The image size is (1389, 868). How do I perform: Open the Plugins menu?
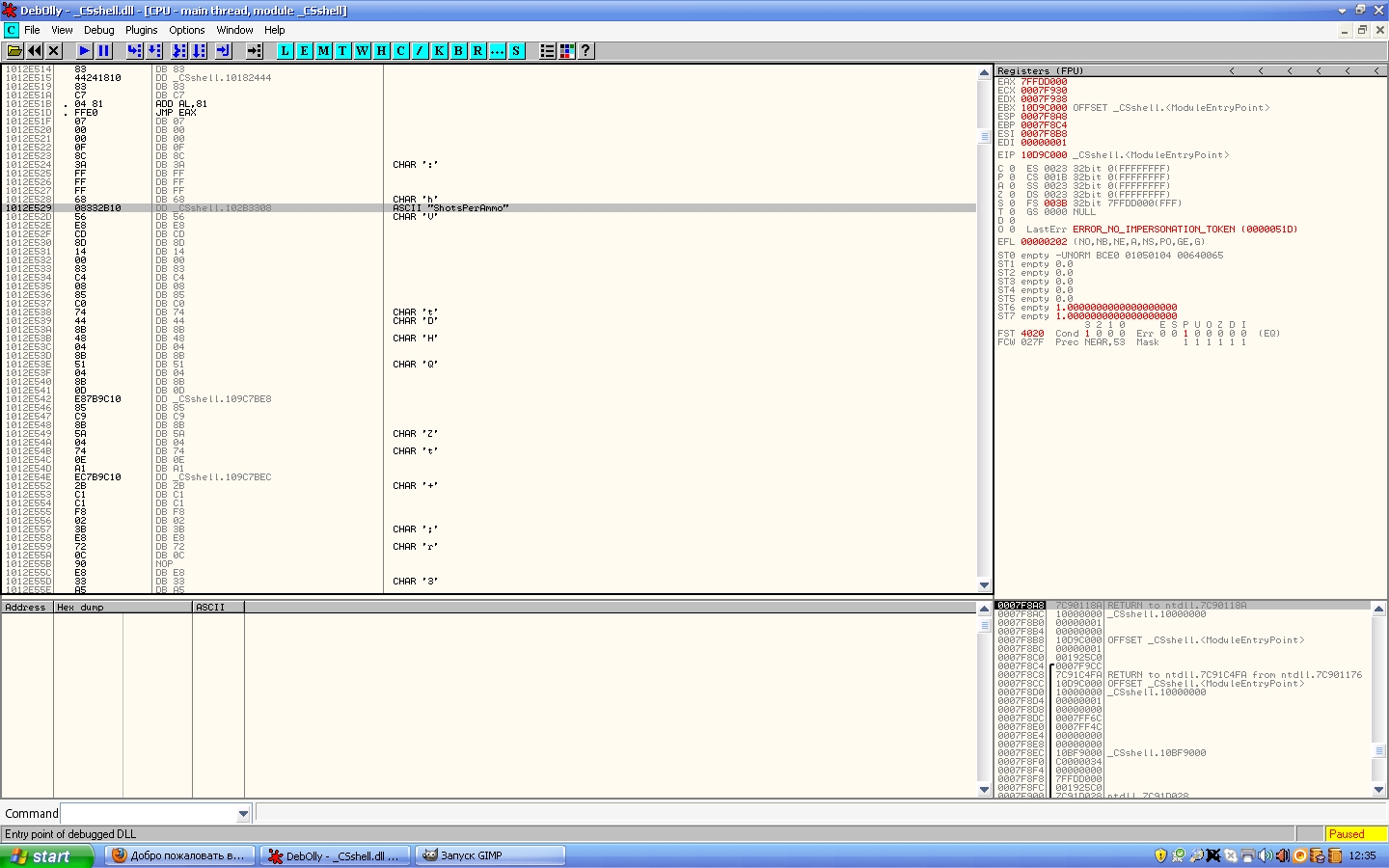point(142,30)
